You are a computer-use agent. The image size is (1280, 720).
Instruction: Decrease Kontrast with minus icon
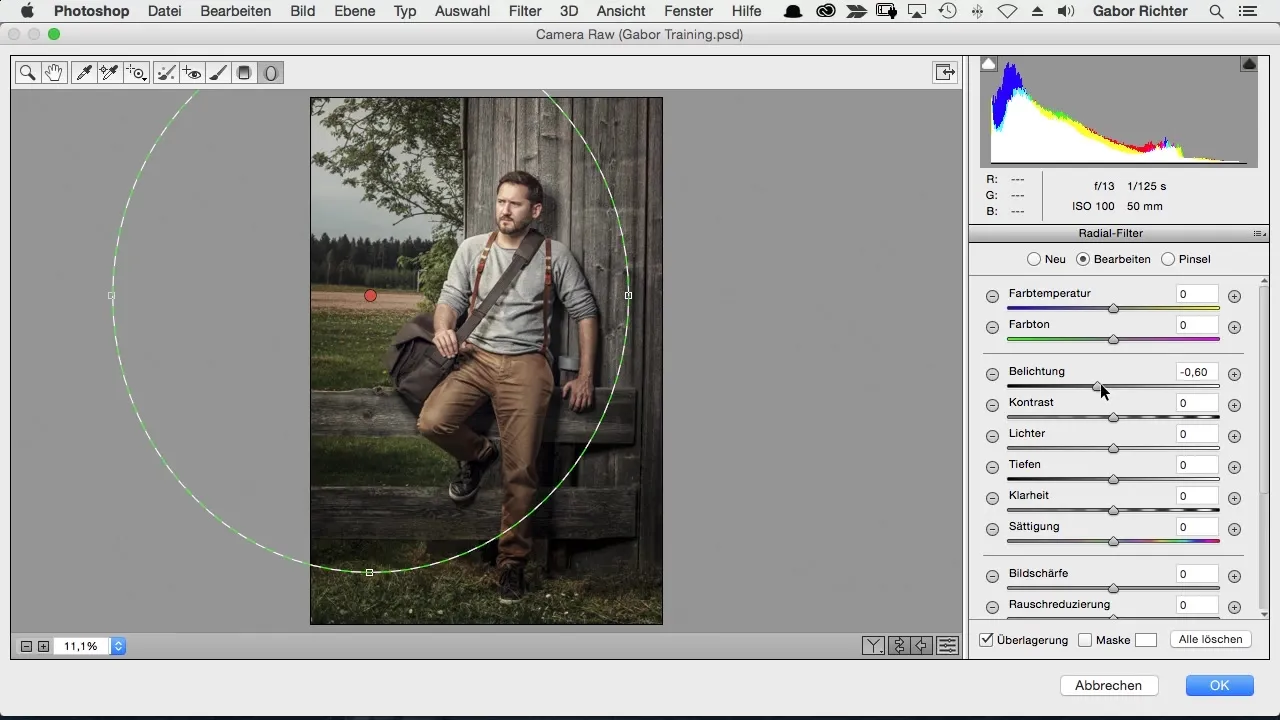(992, 405)
